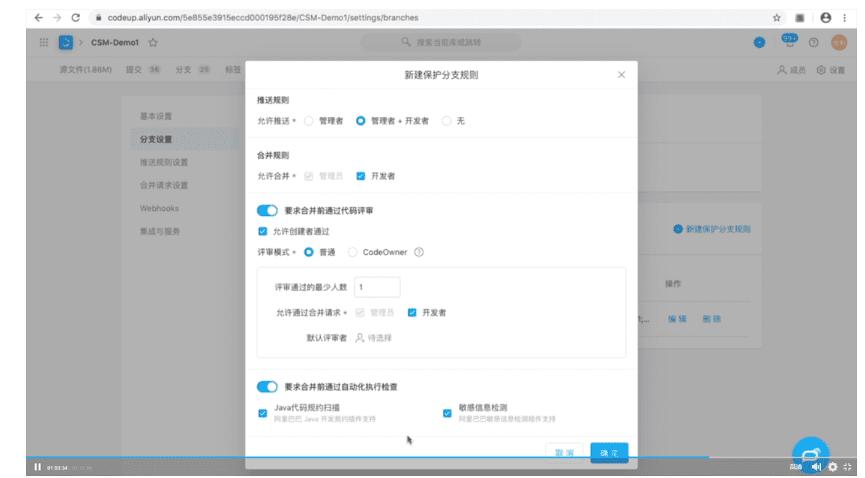Click the 确定 confirm button
The width and height of the screenshot is (865, 478).
[609, 453]
